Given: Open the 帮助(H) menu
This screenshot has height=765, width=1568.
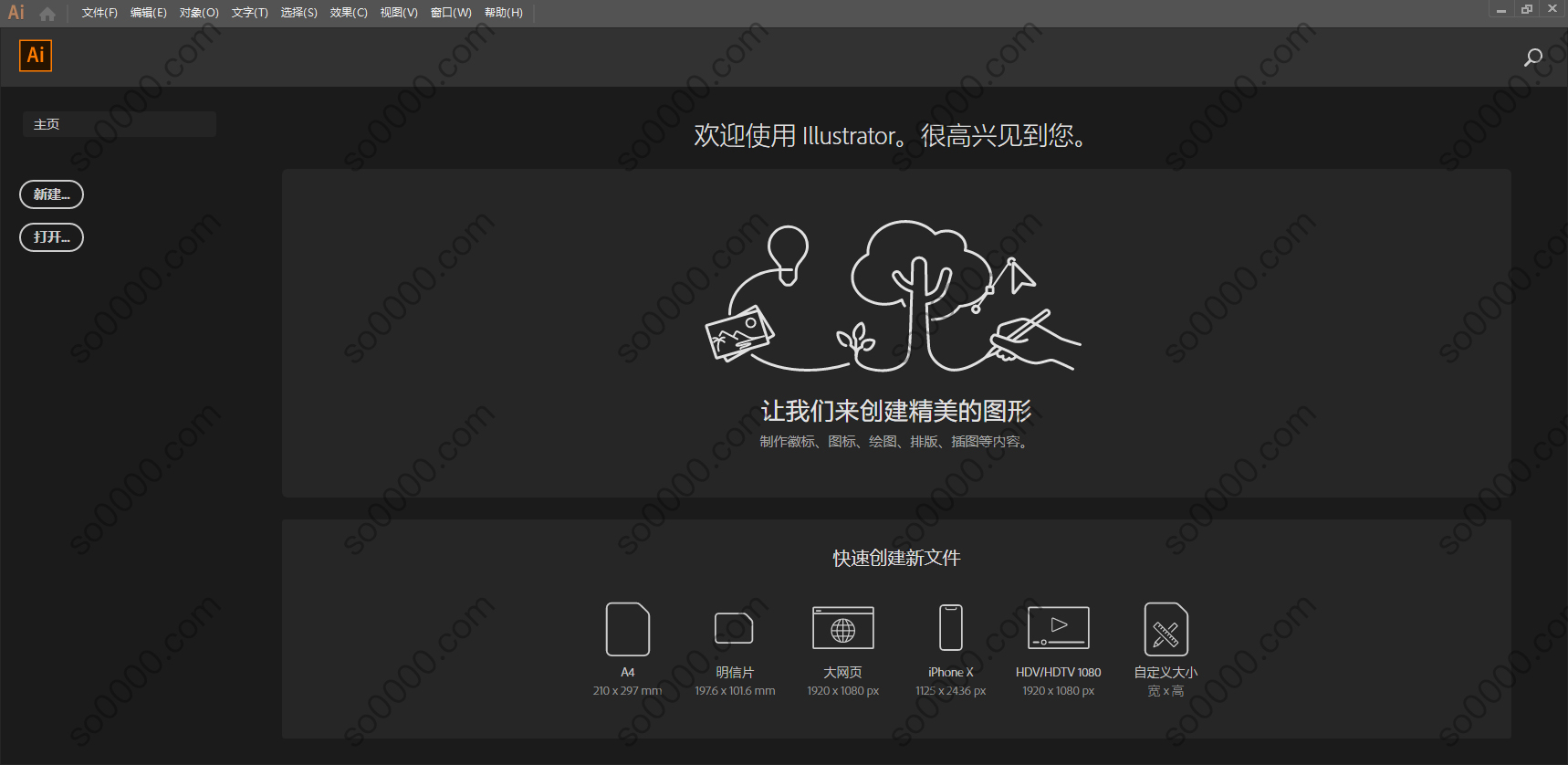Looking at the screenshot, I should (503, 13).
